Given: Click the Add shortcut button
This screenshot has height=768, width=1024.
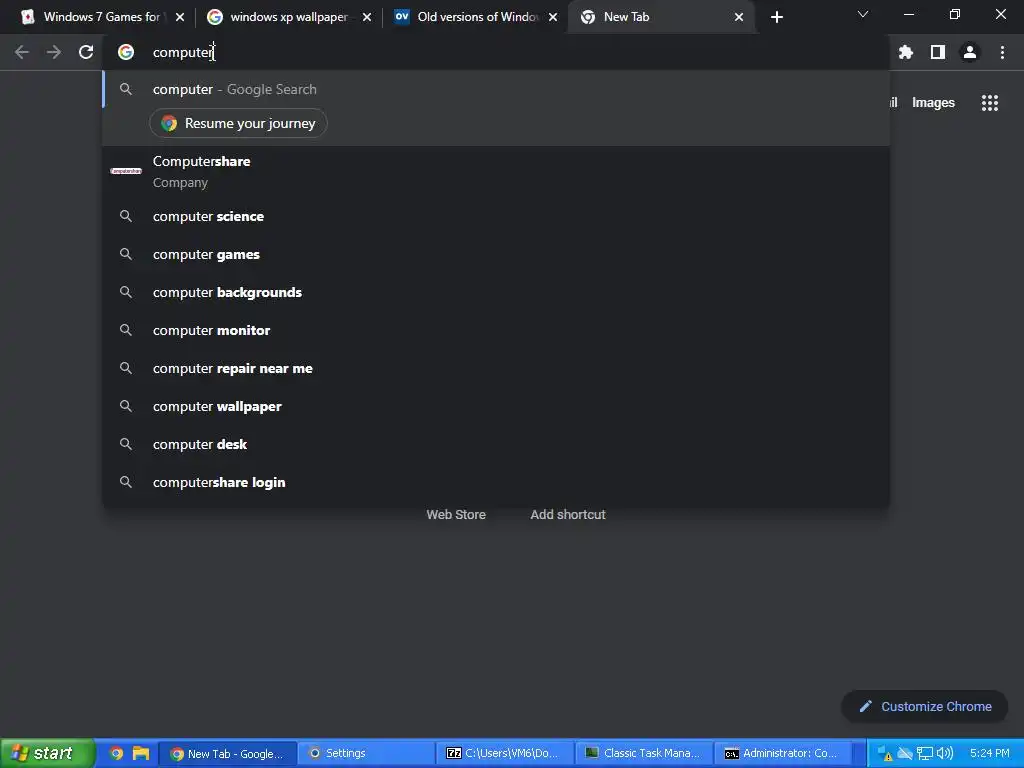Looking at the screenshot, I should [568, 515].
